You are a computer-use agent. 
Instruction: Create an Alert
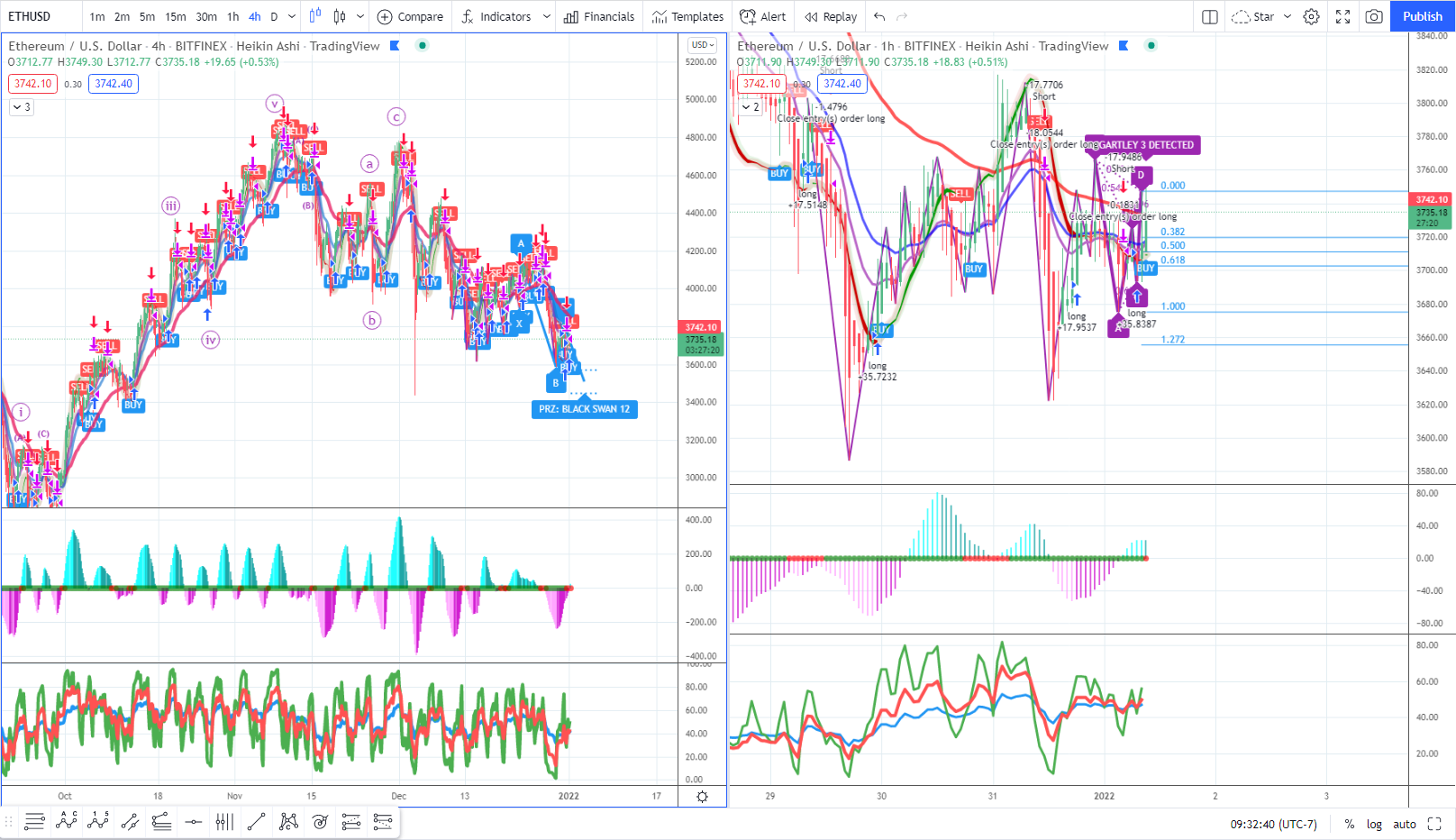pos(762,16)
